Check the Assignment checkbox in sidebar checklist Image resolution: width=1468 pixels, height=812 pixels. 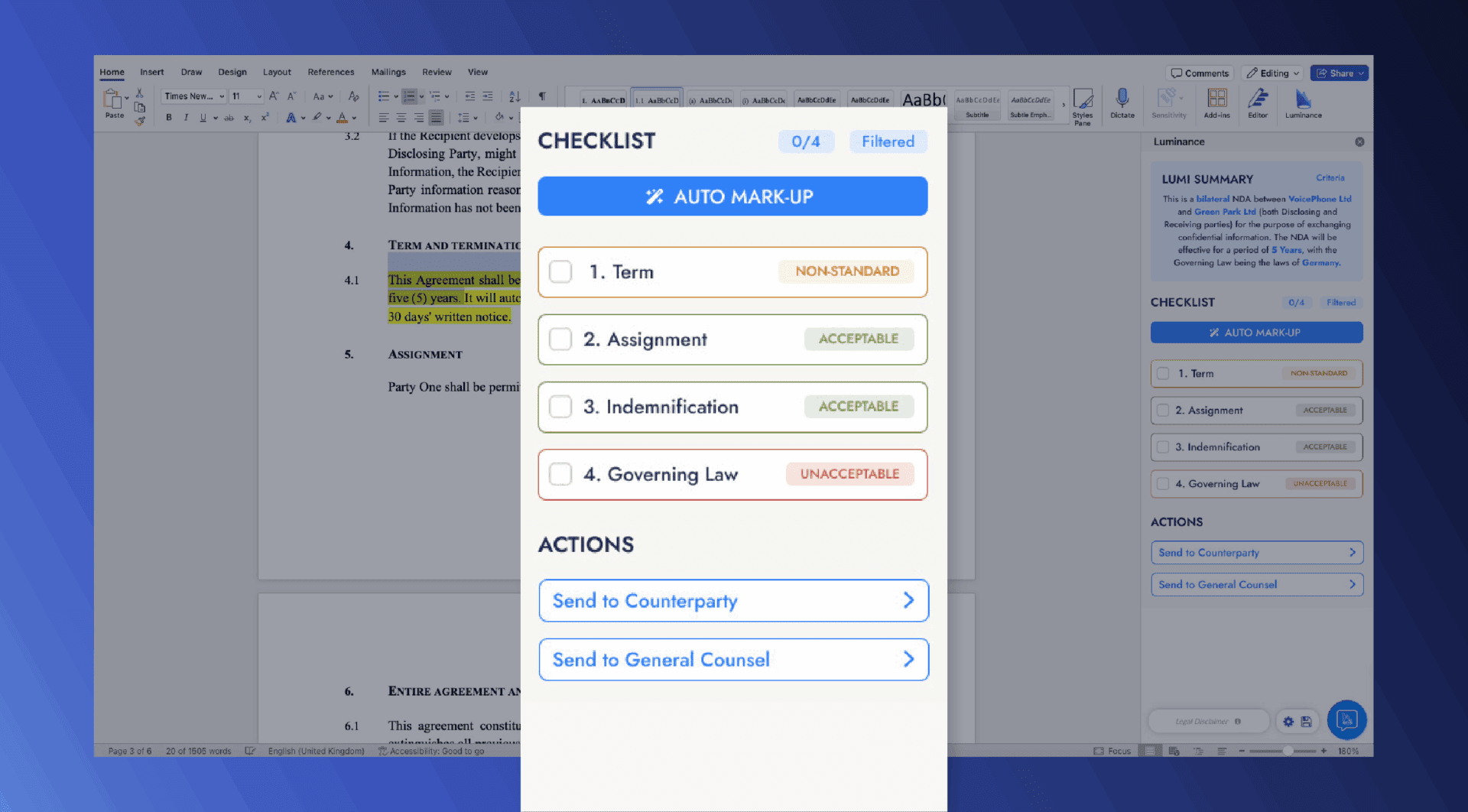[1163, 411]
